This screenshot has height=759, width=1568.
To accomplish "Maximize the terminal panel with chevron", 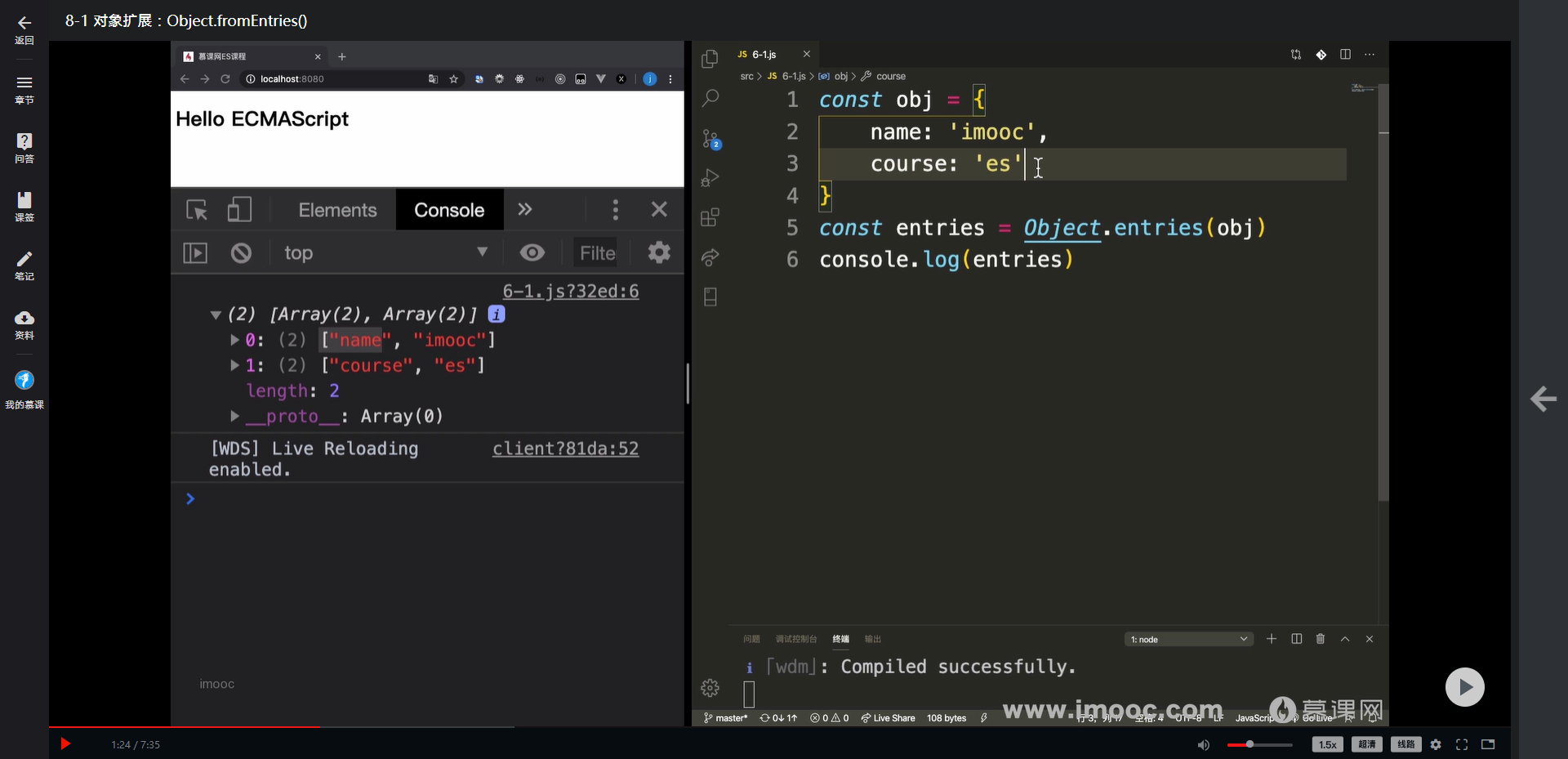I will (1345, 639).
